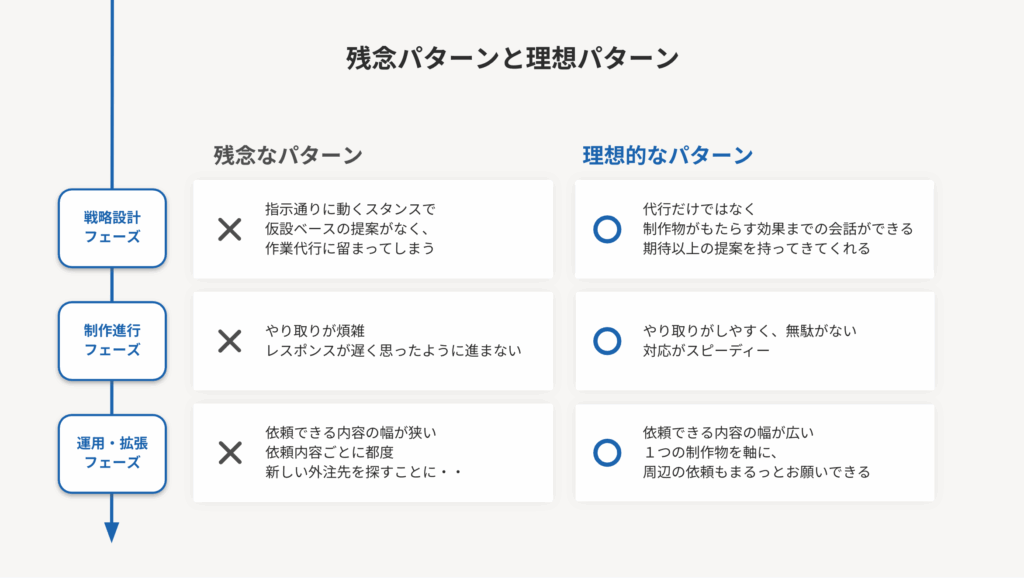Select the 制作進行フェーズ phase box
1024x578 pixels.
coord(112,341)
